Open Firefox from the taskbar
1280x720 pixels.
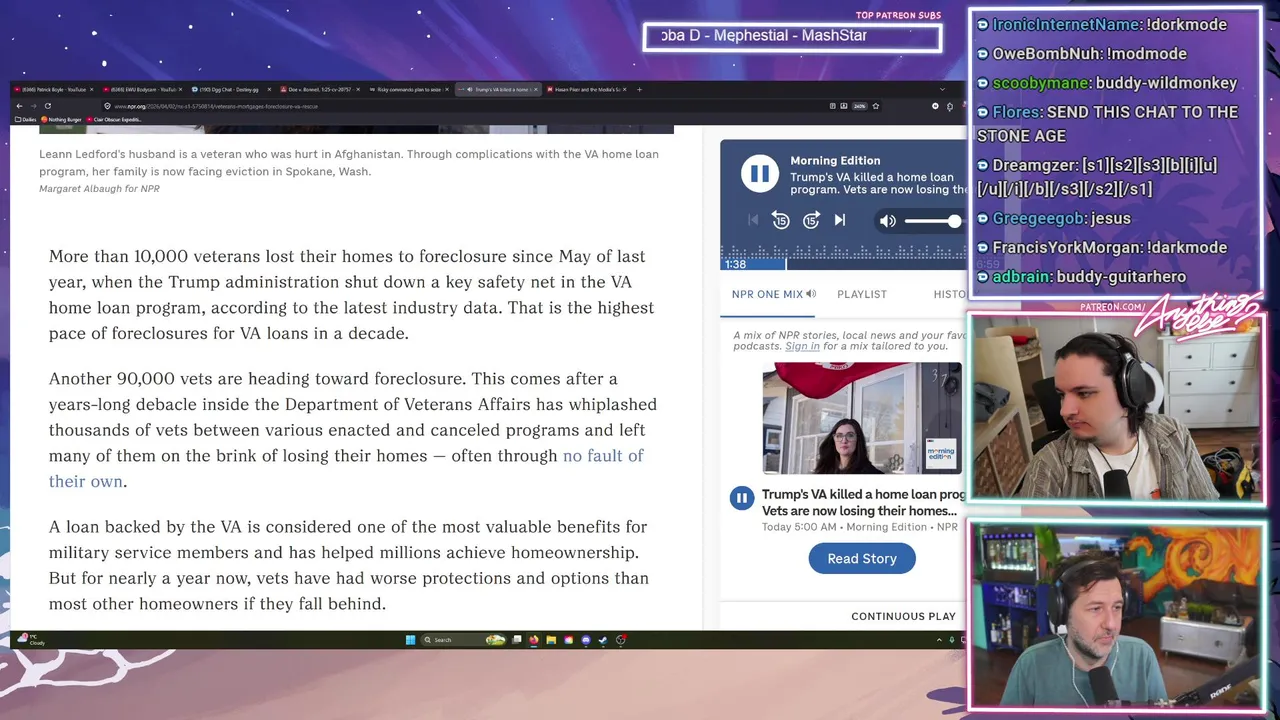(x=534, y=640)
